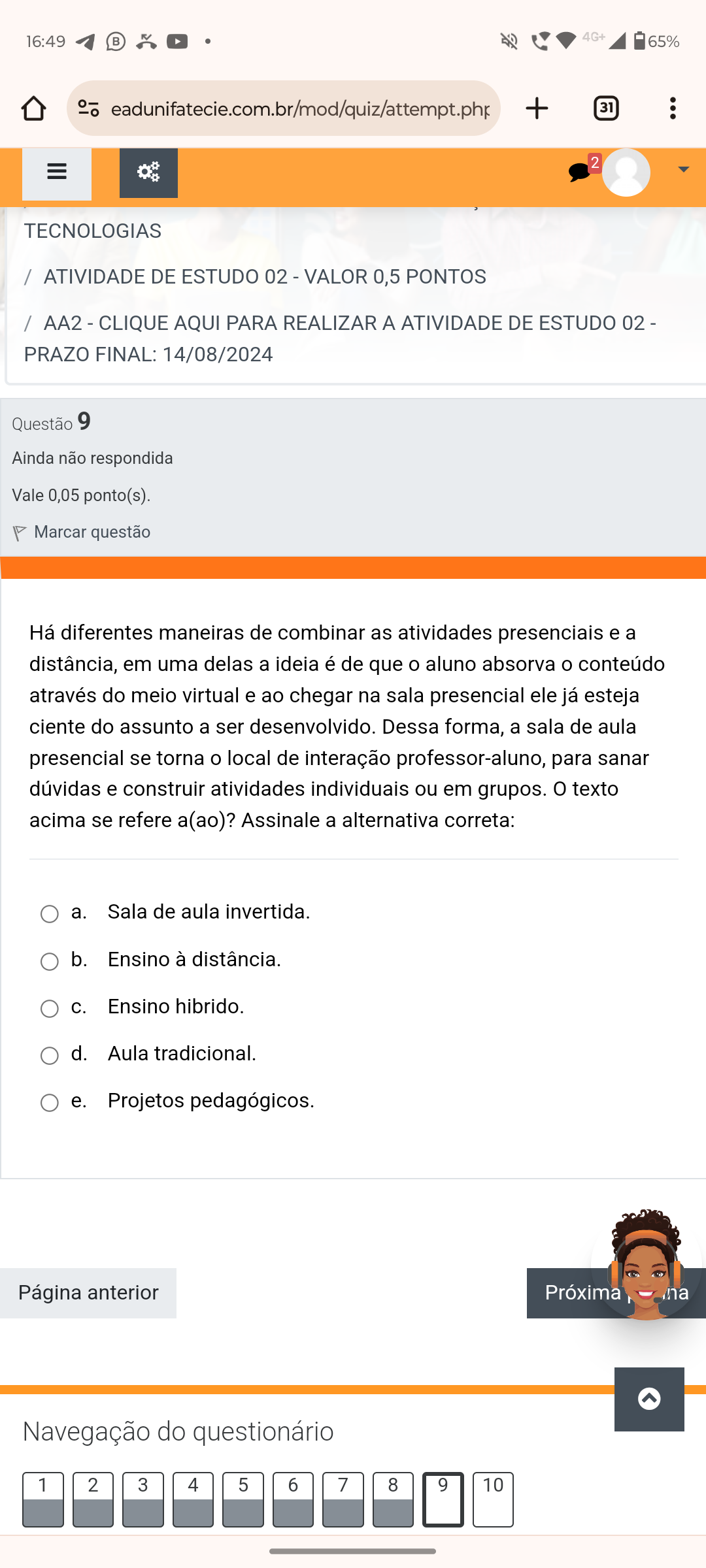
Task: Go to question 10 in quiz navigation
Action: (493, 1499)
